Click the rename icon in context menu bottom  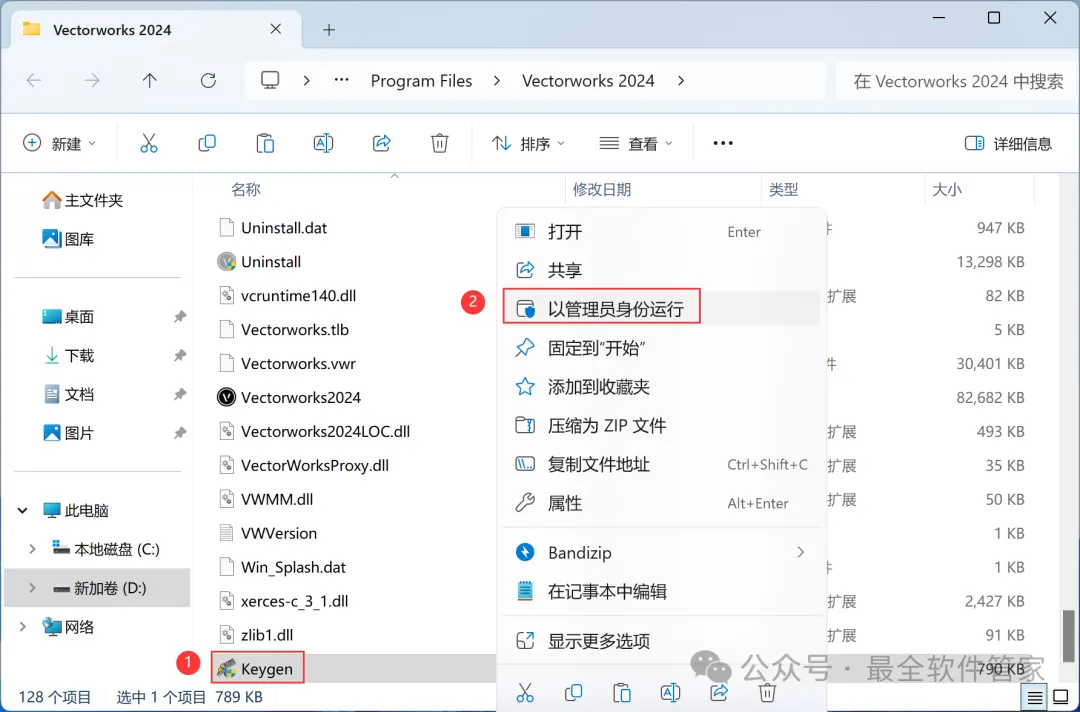[670, 692]
